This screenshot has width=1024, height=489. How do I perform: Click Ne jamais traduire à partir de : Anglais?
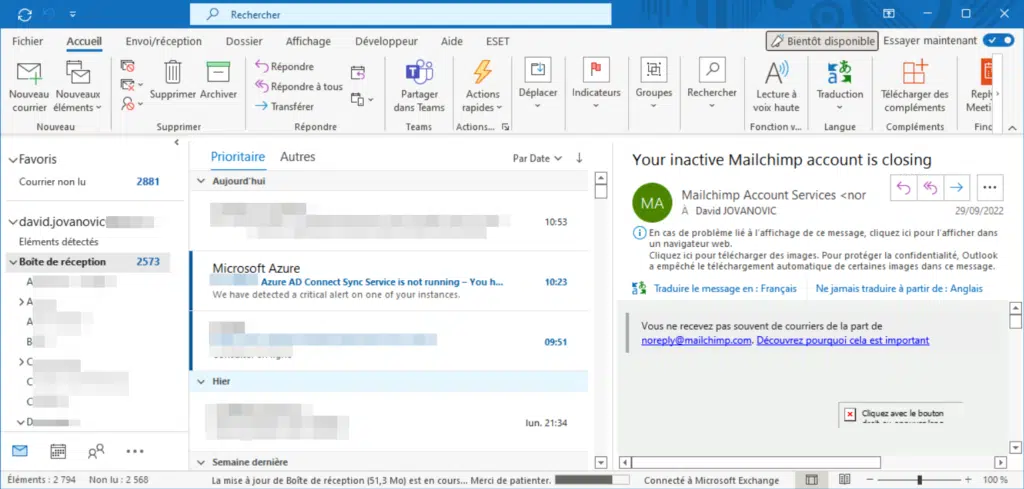point(899,289)
